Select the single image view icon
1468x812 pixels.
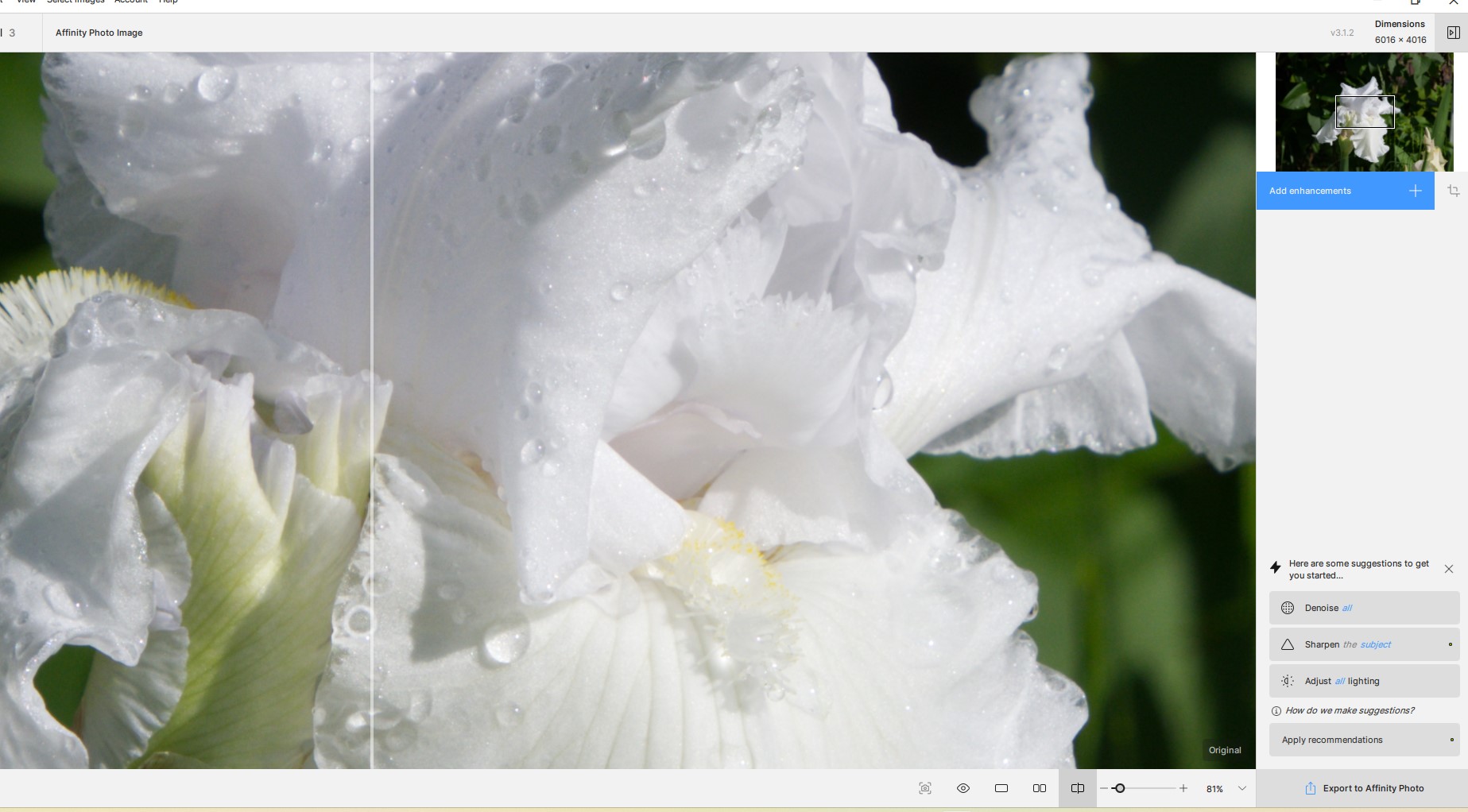[1001, 788]
